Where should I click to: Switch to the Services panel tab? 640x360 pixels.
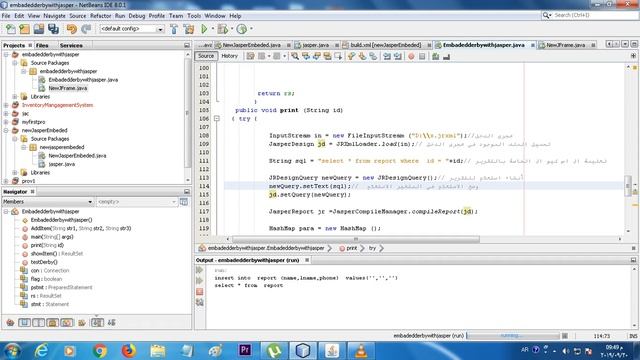click(71, 45)
